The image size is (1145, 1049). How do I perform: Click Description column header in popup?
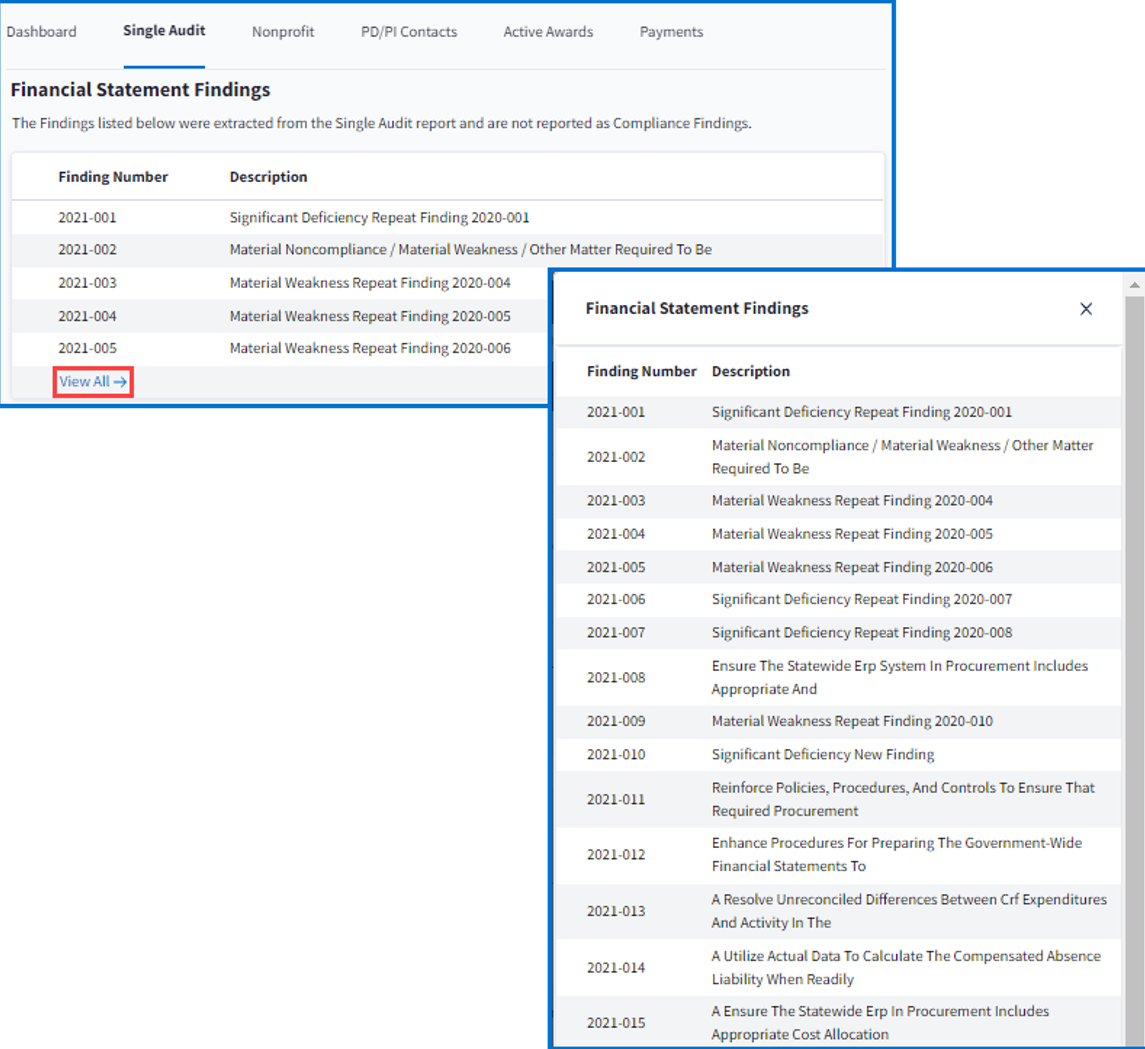pos(750,371)
